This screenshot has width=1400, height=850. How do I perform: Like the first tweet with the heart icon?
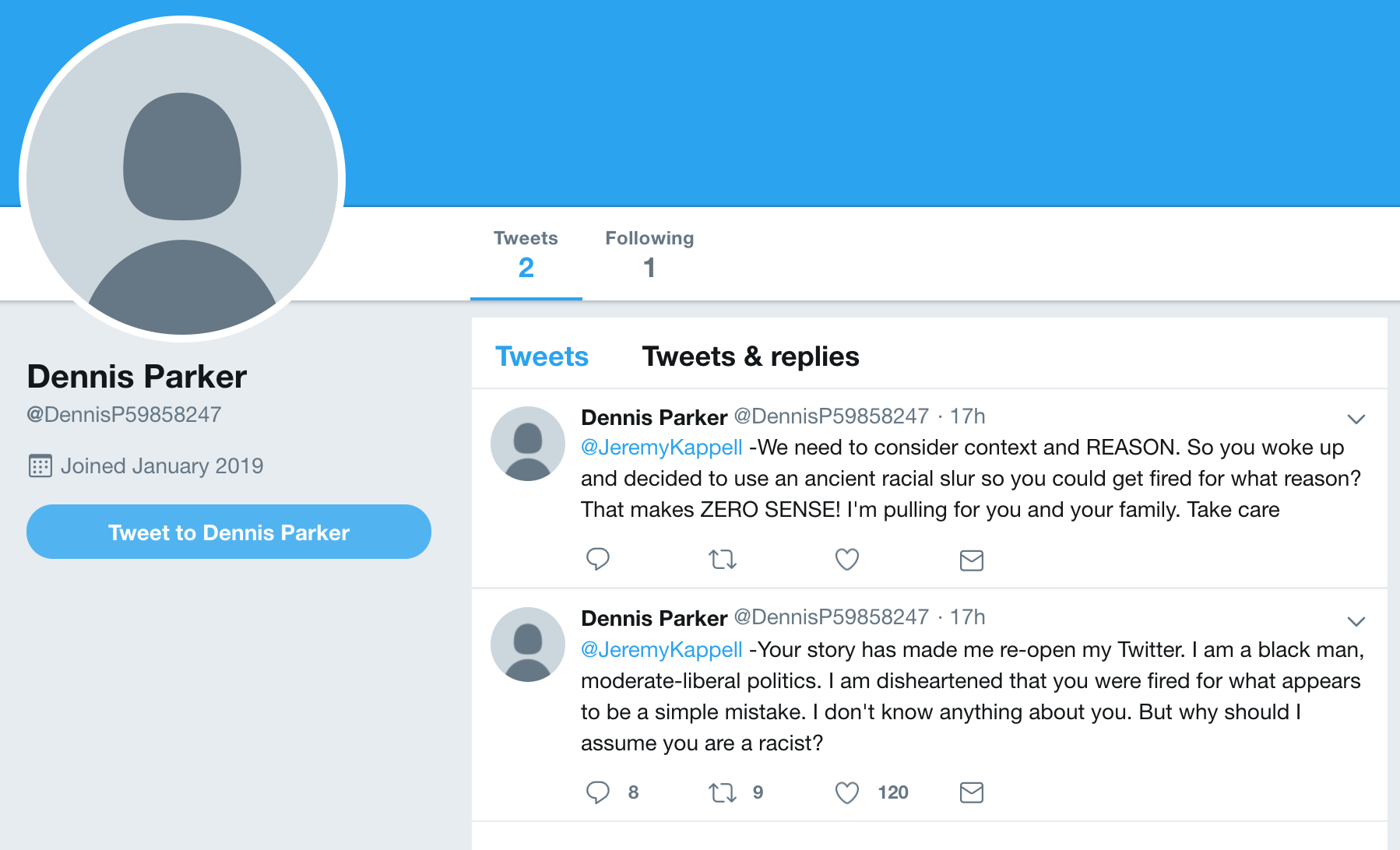(x=847, y=560)
